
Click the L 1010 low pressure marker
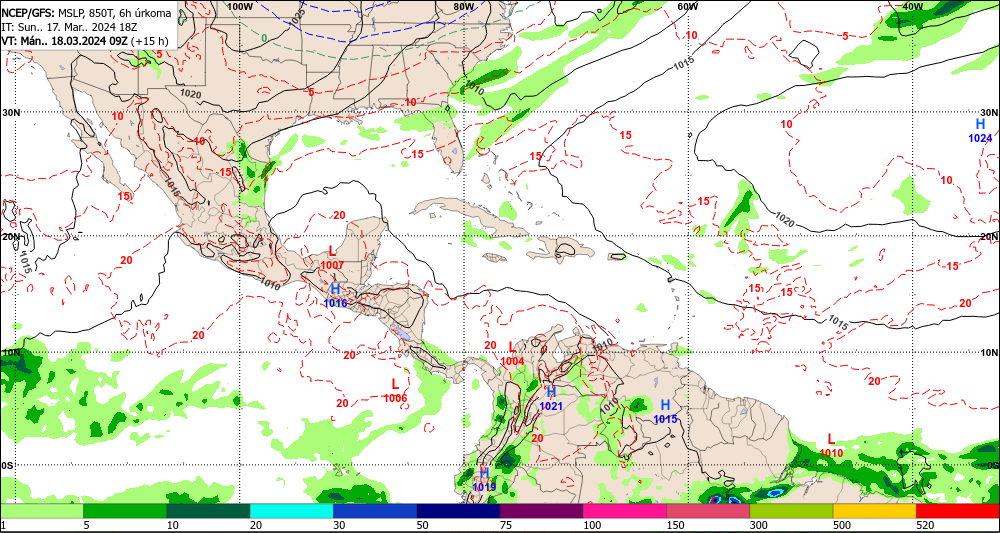click(831, 445)
